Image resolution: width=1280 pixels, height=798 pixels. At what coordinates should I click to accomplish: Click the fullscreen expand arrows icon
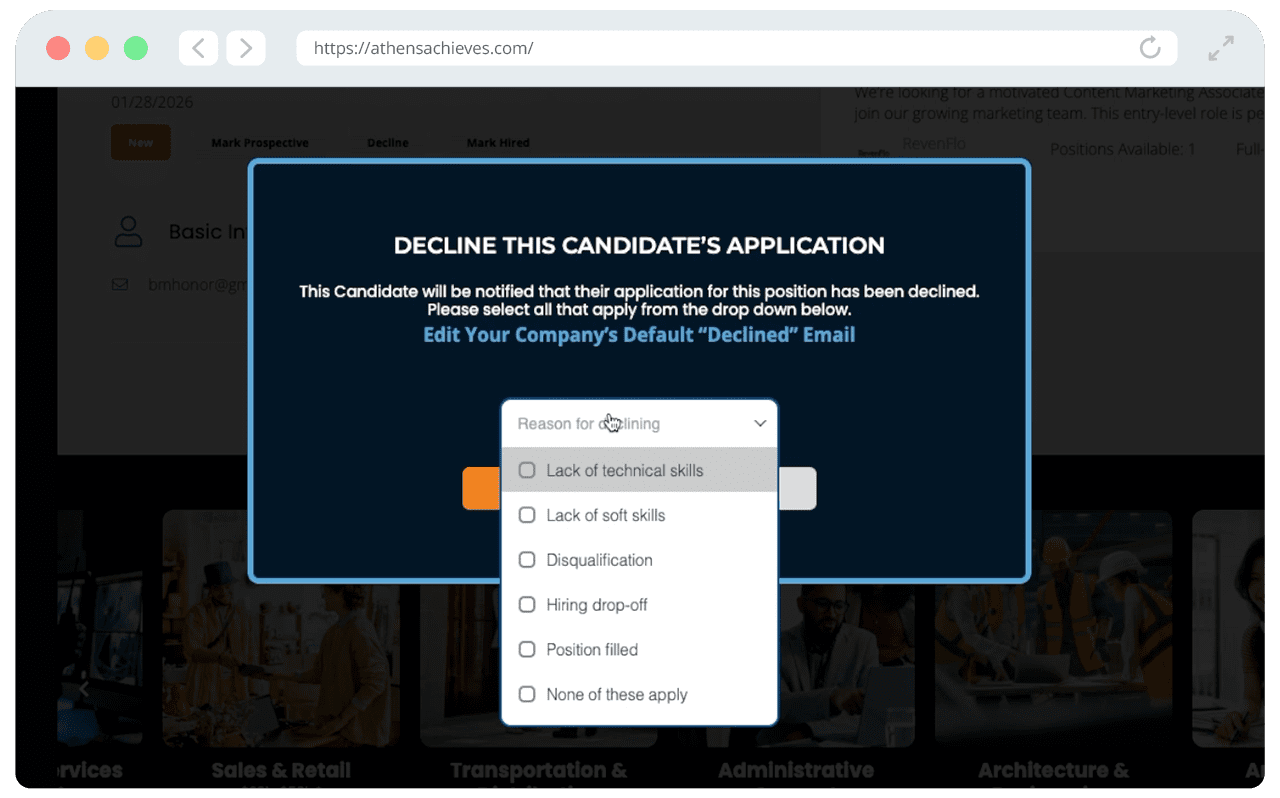pyautogui.click(x=1221, y=48)
